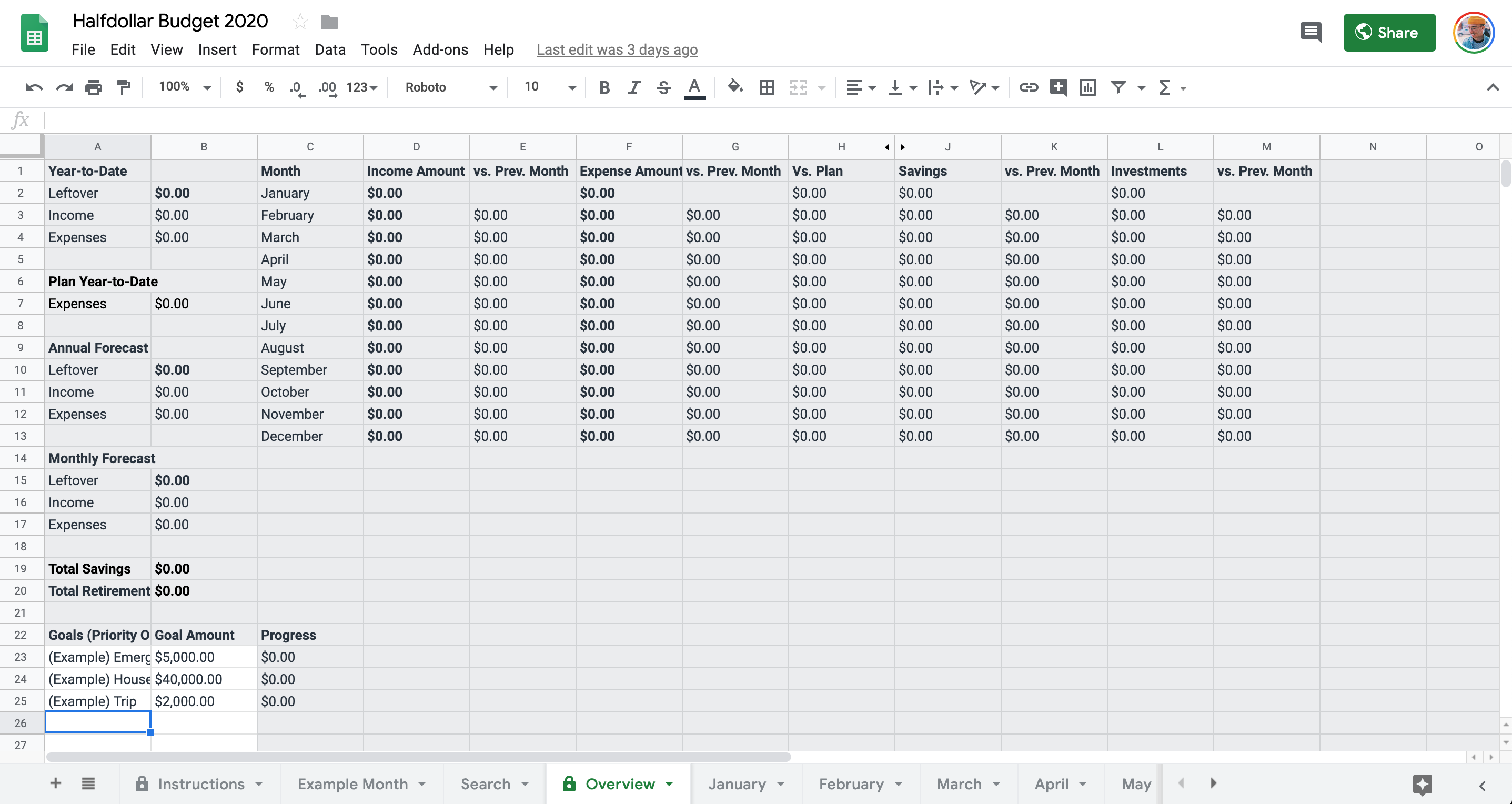Open the fill color bucket tool
This screenshot has width=1512, height=804.
click(x=735, y=87)
